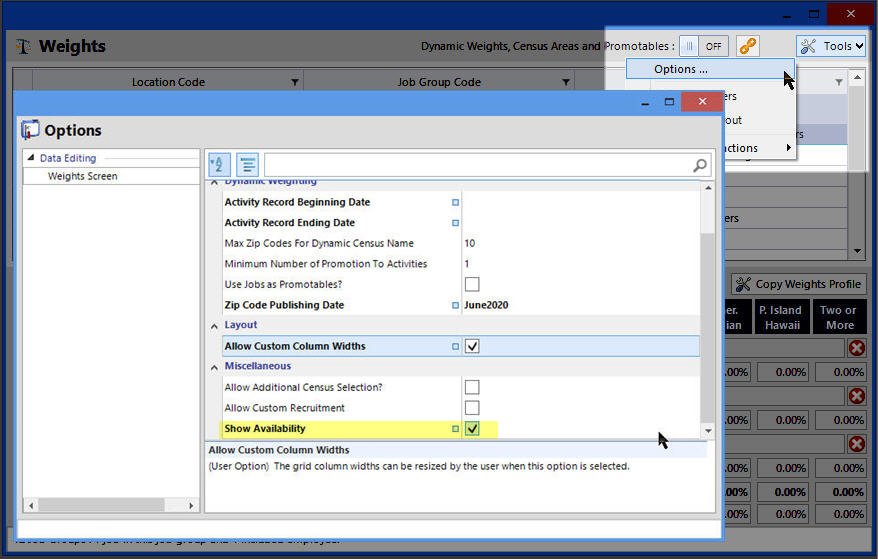Click left arrow of Options tree scrollbar

coord(31,505)
